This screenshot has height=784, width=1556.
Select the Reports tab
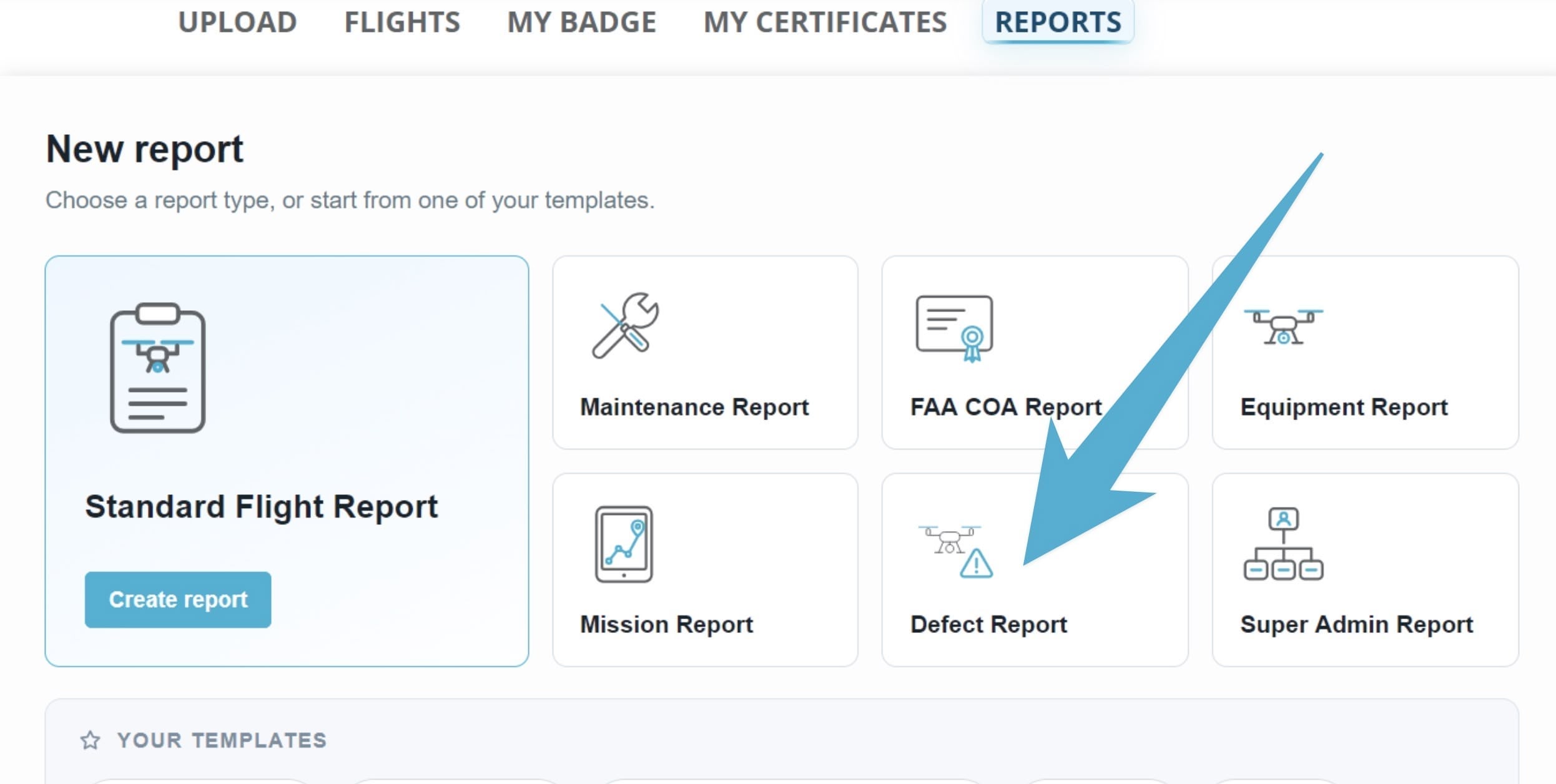(x=1058, y=22)
